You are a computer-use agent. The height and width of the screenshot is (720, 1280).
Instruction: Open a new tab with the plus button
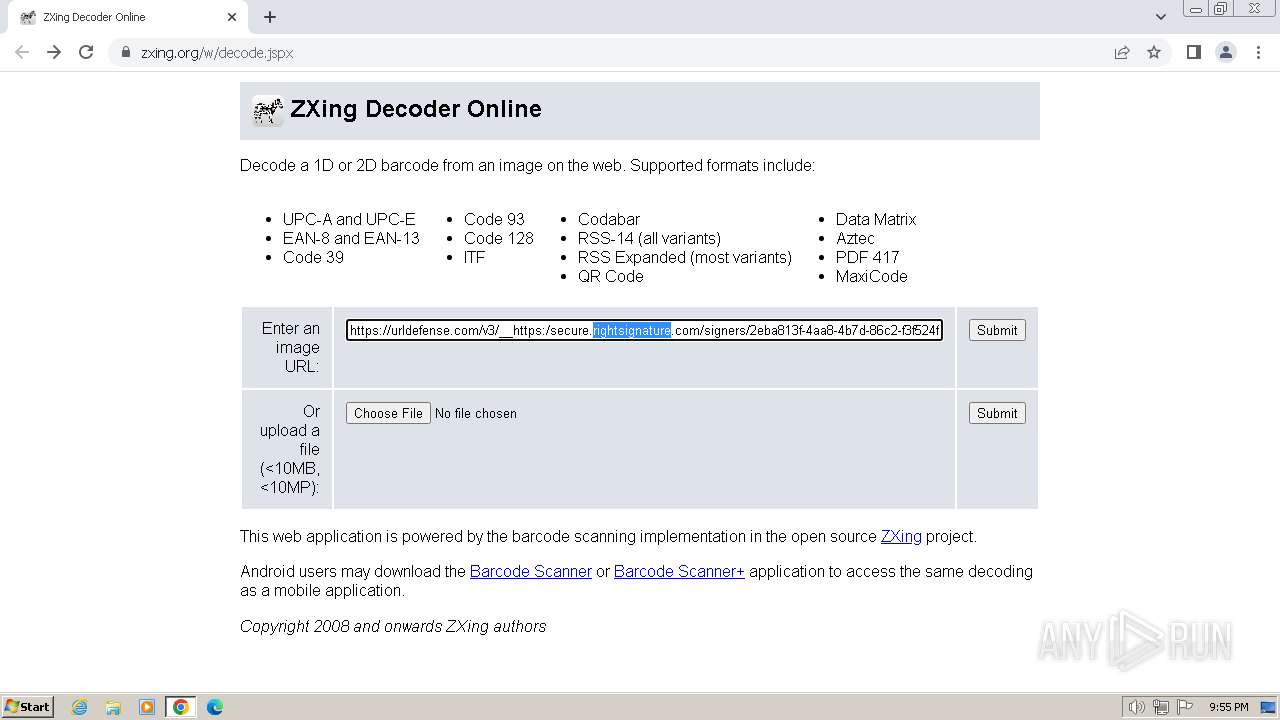tap(270, 17)
